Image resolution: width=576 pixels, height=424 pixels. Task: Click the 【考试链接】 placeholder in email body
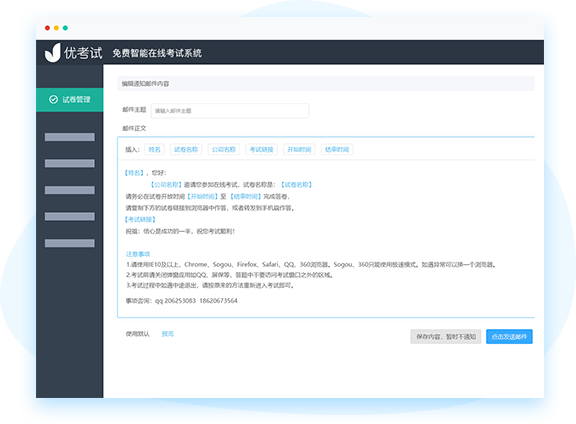tap(140, 219)
